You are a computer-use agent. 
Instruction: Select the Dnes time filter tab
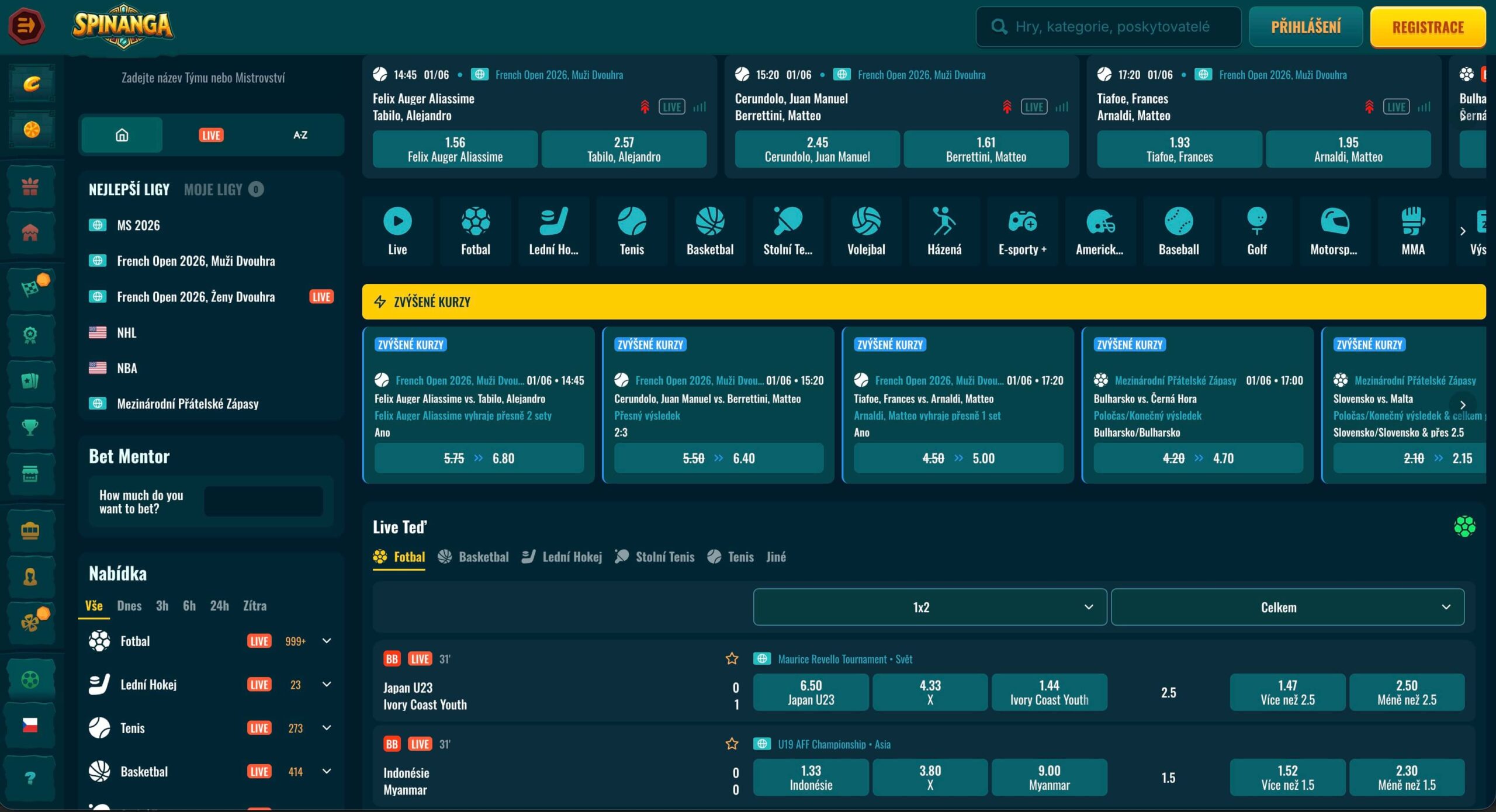129,606
